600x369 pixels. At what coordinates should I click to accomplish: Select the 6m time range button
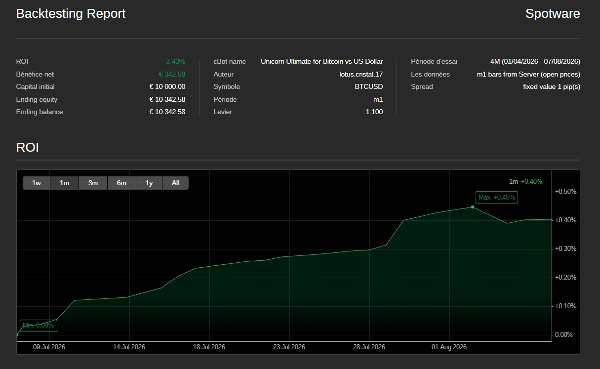click(122, 183)
